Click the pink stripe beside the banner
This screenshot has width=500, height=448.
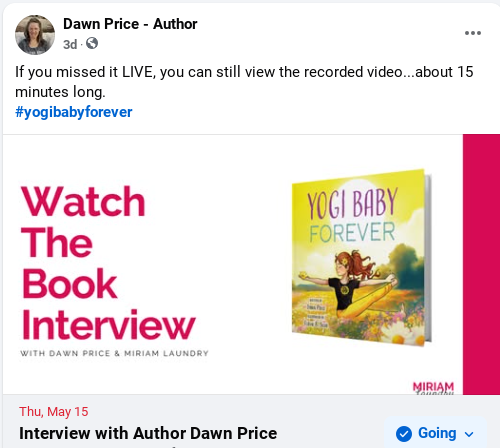coord(481,264)
